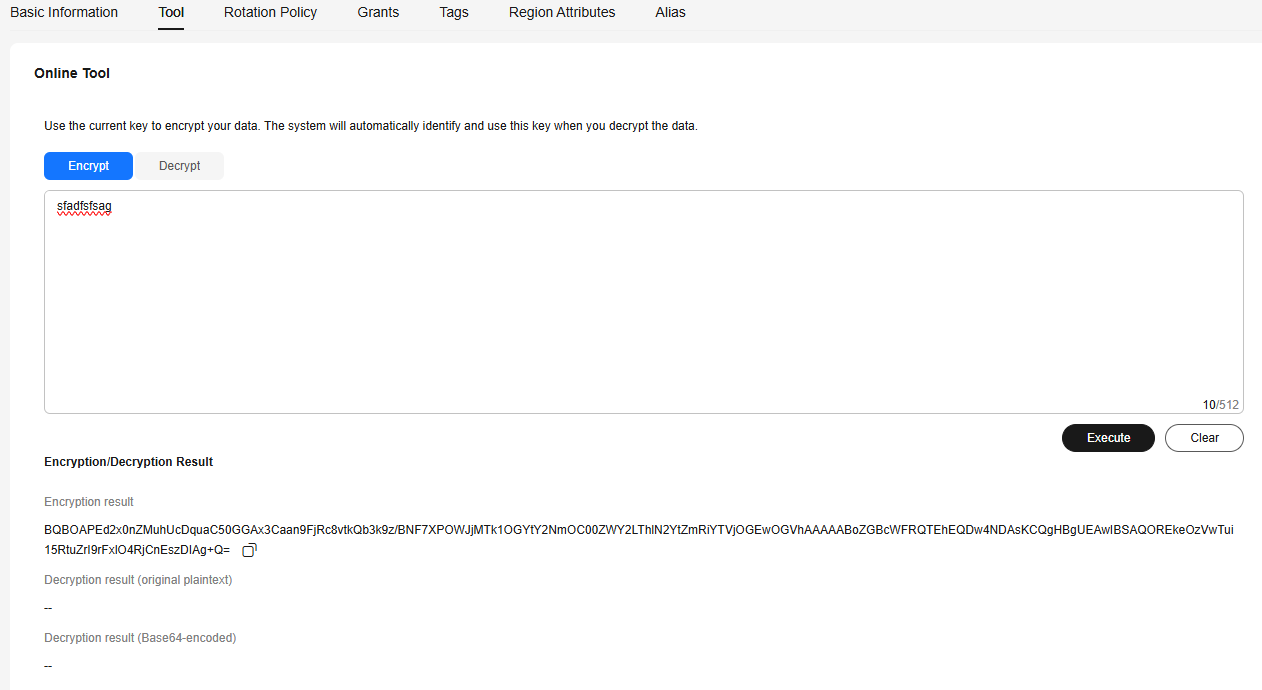1262x690 pixels.
Task: Switch to Encrypt mode
Action: [x=88, y=166]
